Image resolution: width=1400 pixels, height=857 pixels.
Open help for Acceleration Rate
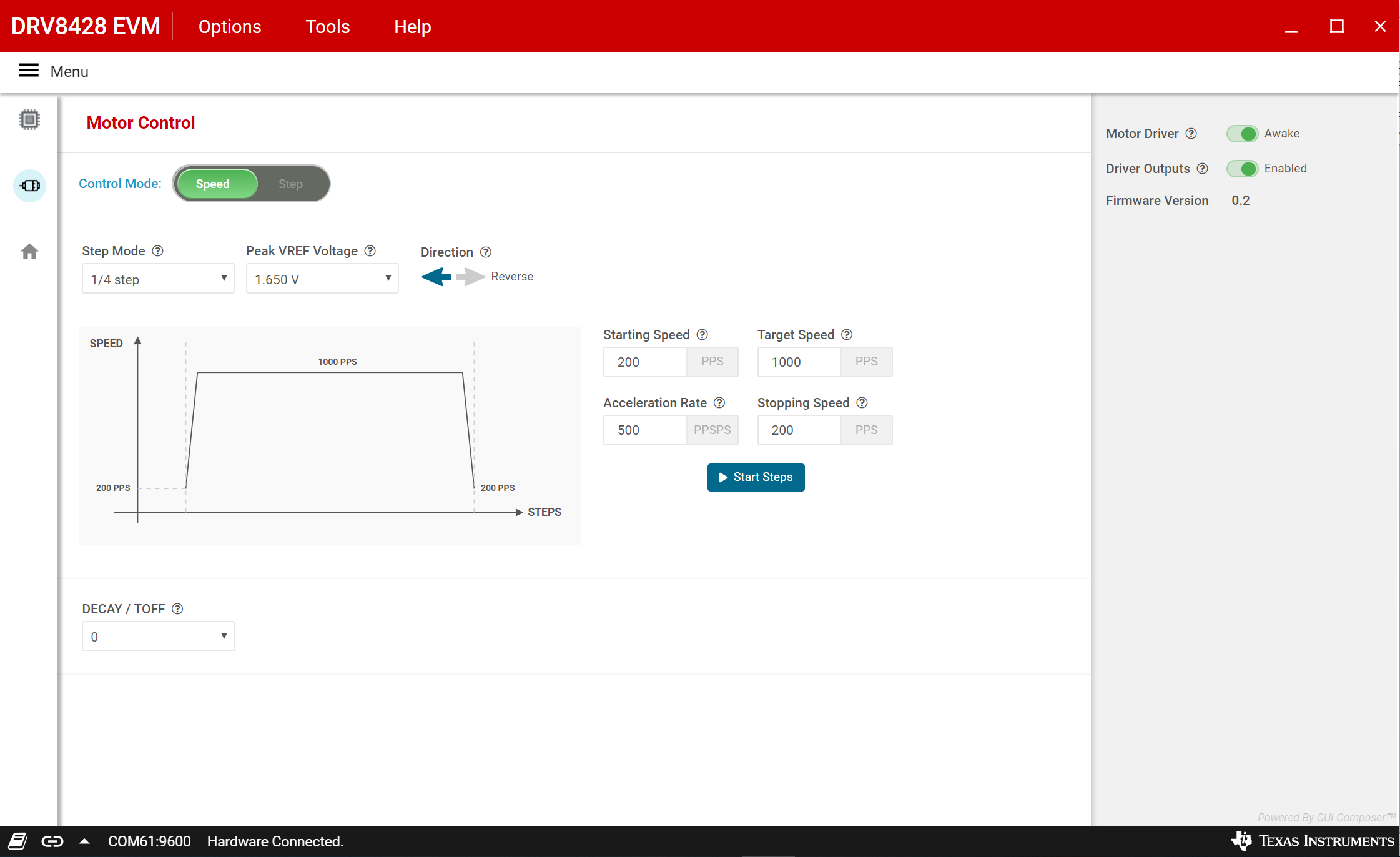pyautogui.click(x=720, y=402)
